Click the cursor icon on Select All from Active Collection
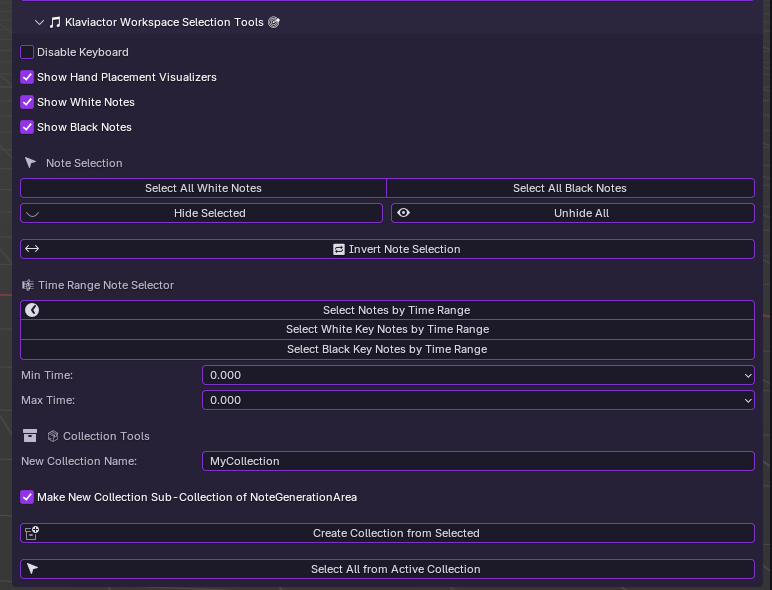The width and height of the screenshot is (772, 590). (32, 569)
